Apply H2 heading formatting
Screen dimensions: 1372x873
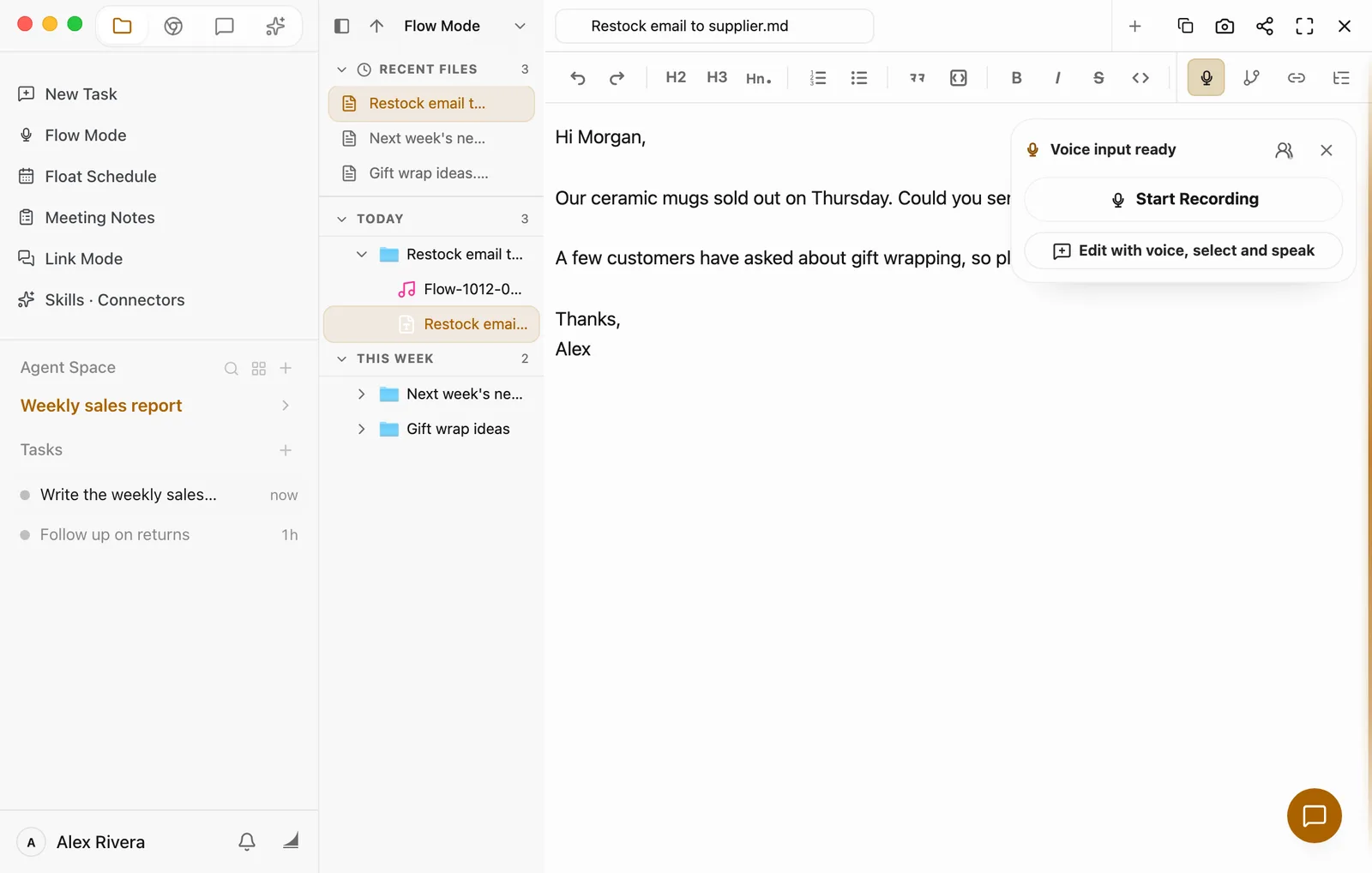pyautogui.click(x=676, y=77)
